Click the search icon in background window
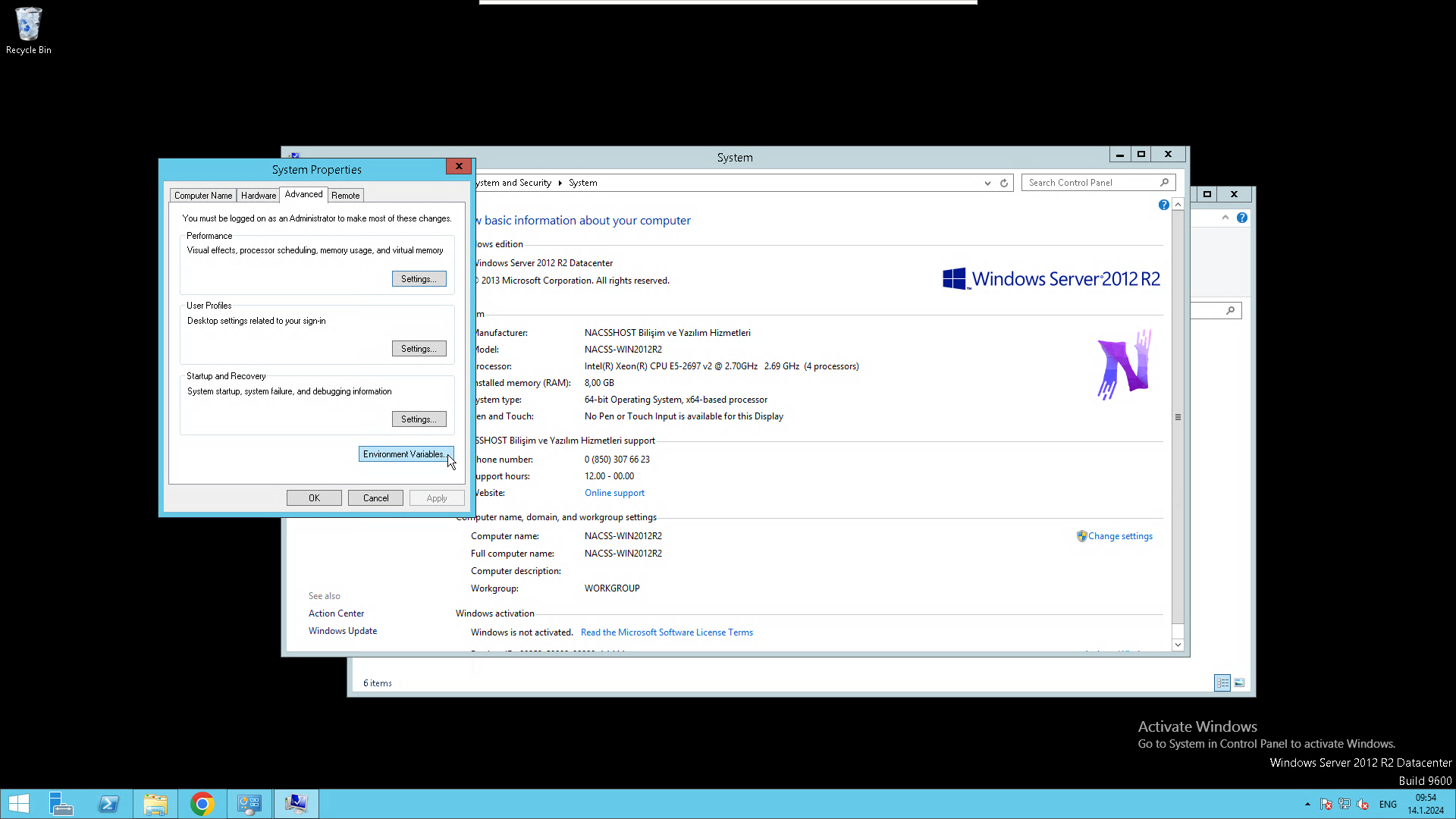1456x819 pixels. click(1230, 310)
